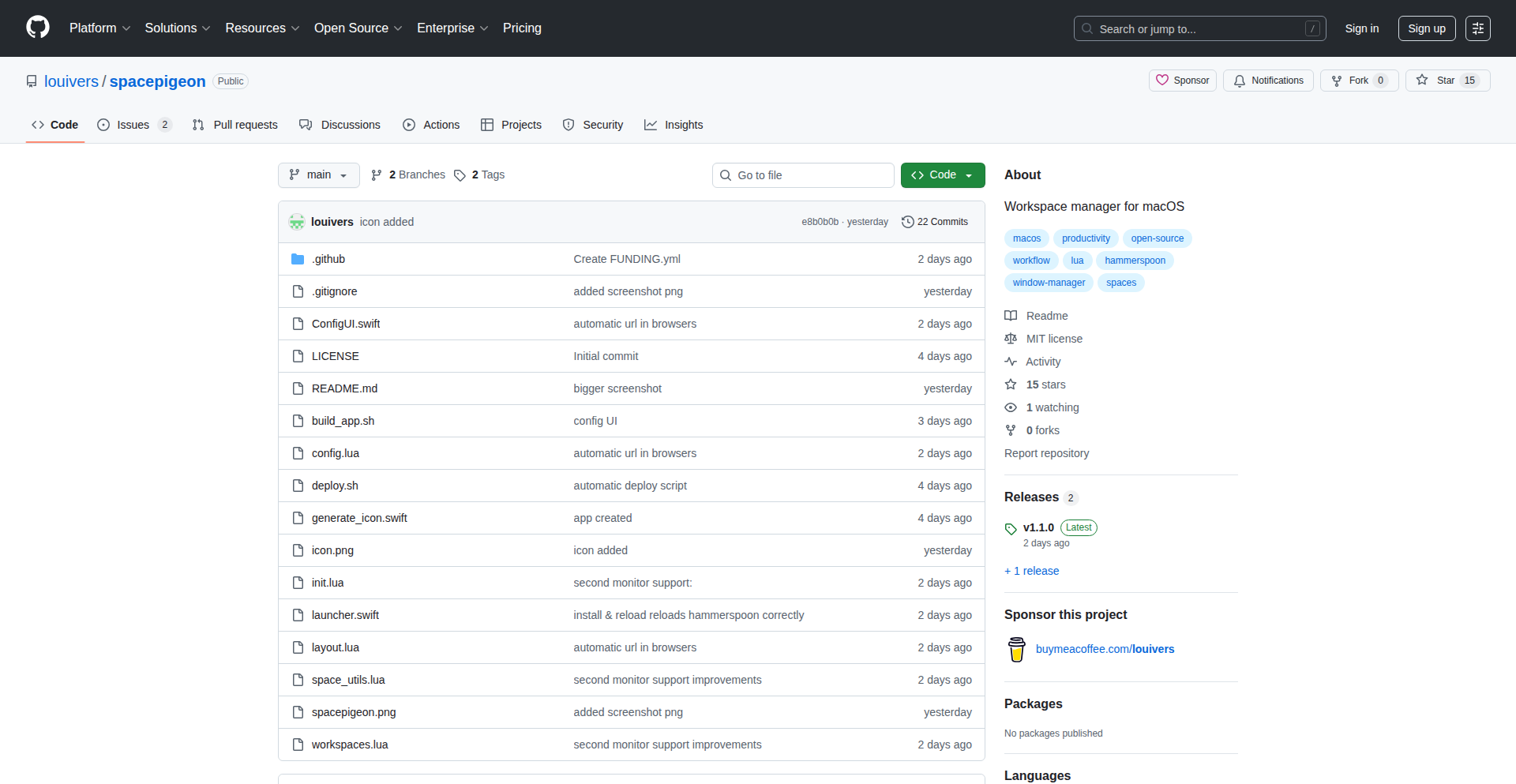Open the top-right appearance settings icon
The height and width of the screenshot is (784, 1516).
1478,28
